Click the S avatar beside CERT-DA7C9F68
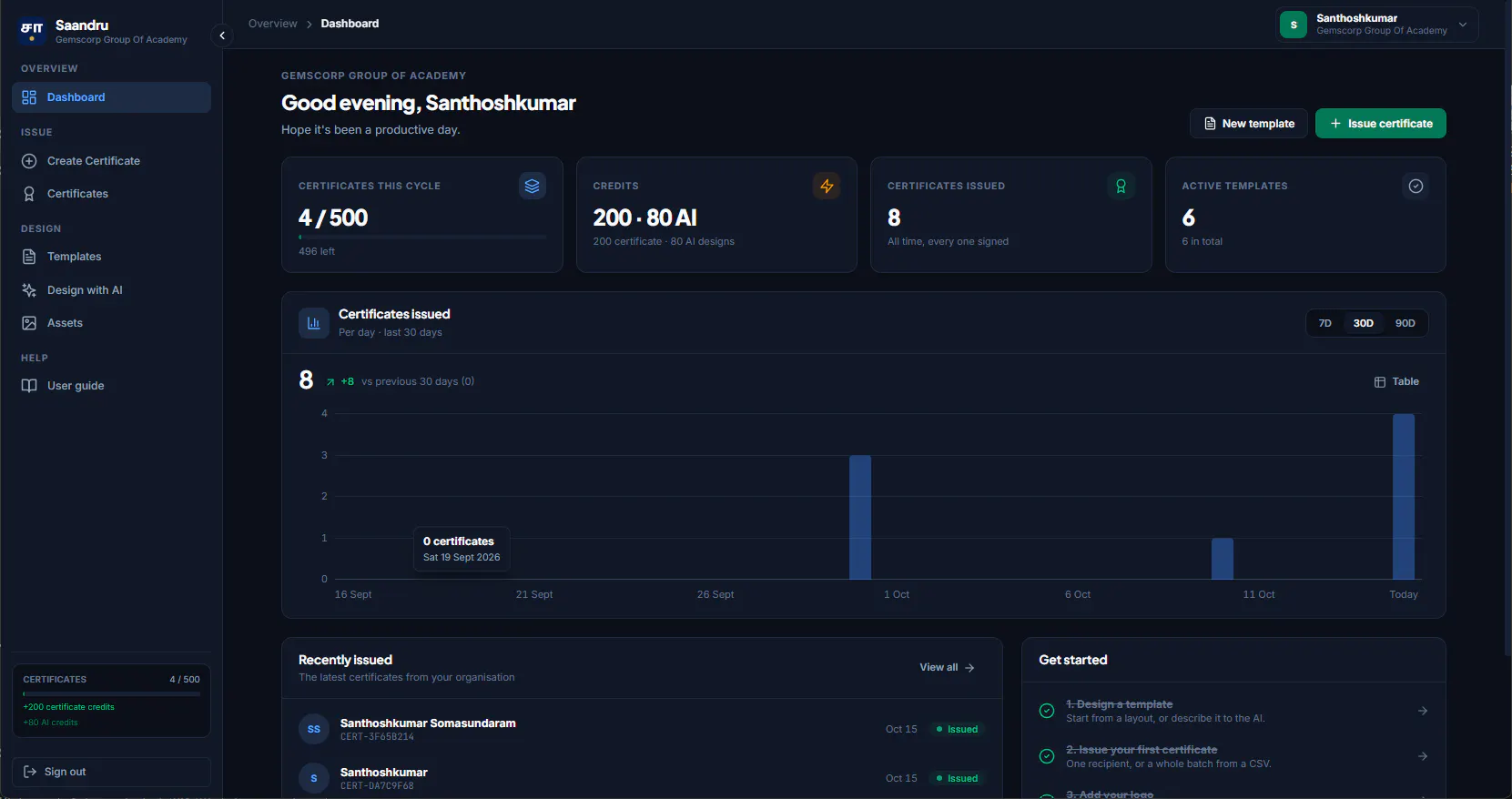 (314, 778)
